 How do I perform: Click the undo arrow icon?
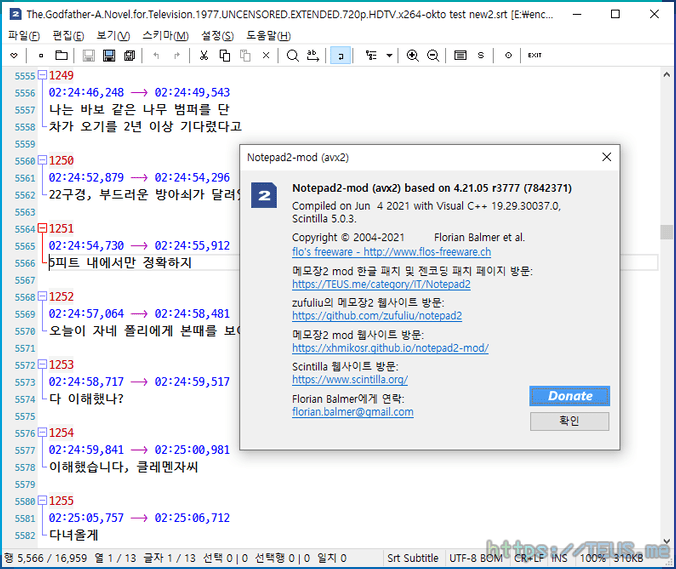click(156, 55)
